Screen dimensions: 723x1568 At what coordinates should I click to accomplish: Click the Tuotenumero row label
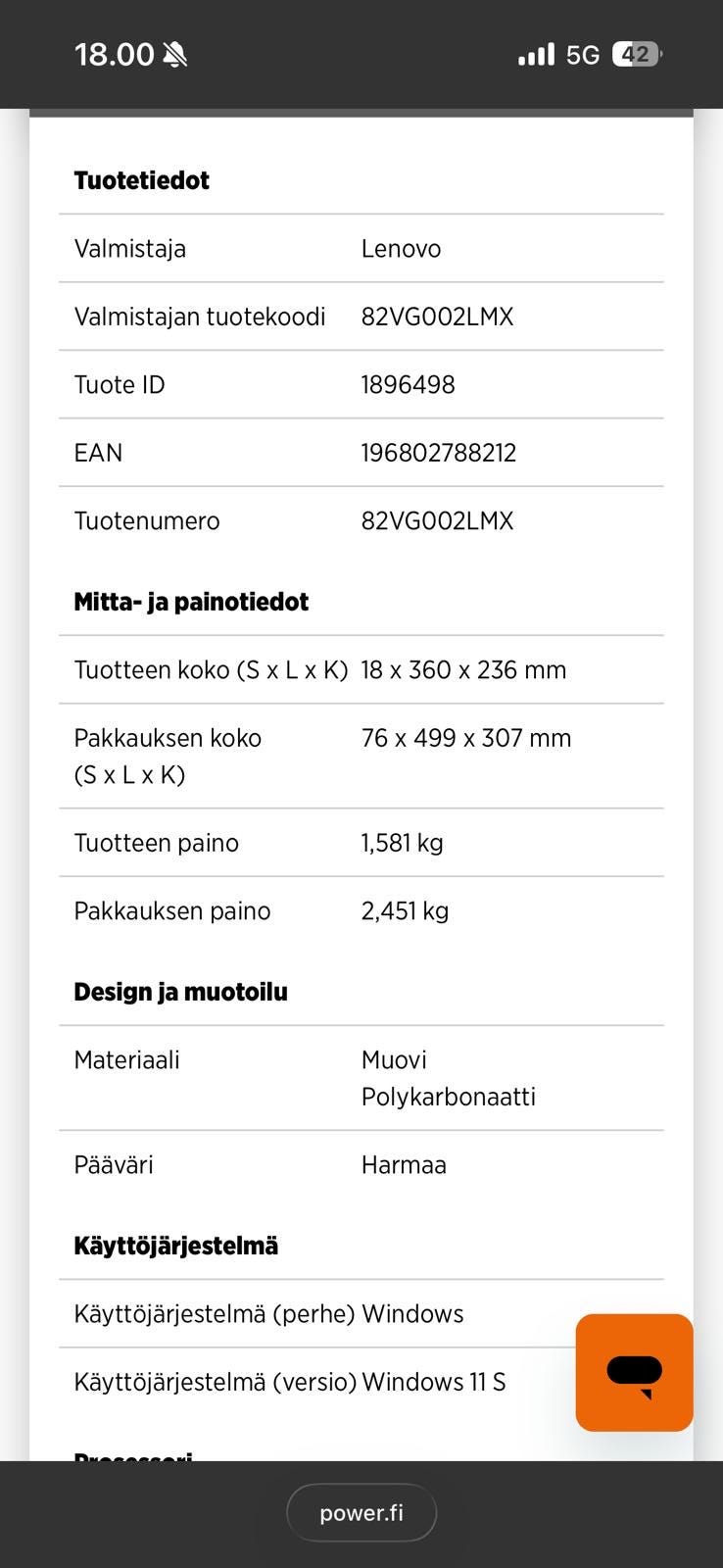[x=147, y=520]
